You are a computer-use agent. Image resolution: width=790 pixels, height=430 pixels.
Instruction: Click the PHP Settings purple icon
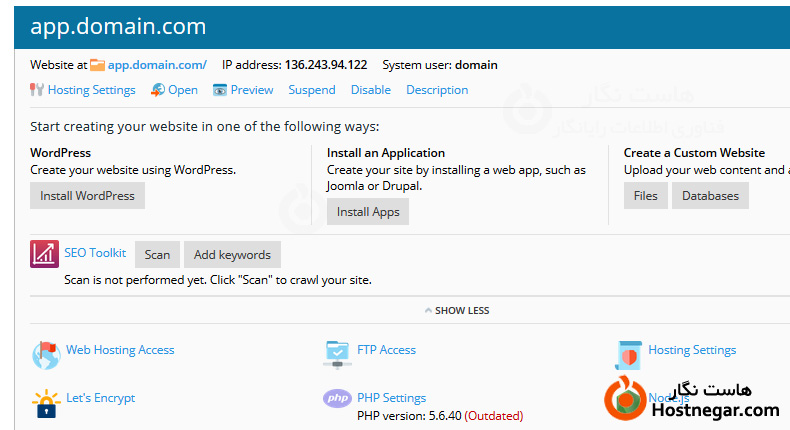pos(338,398)
